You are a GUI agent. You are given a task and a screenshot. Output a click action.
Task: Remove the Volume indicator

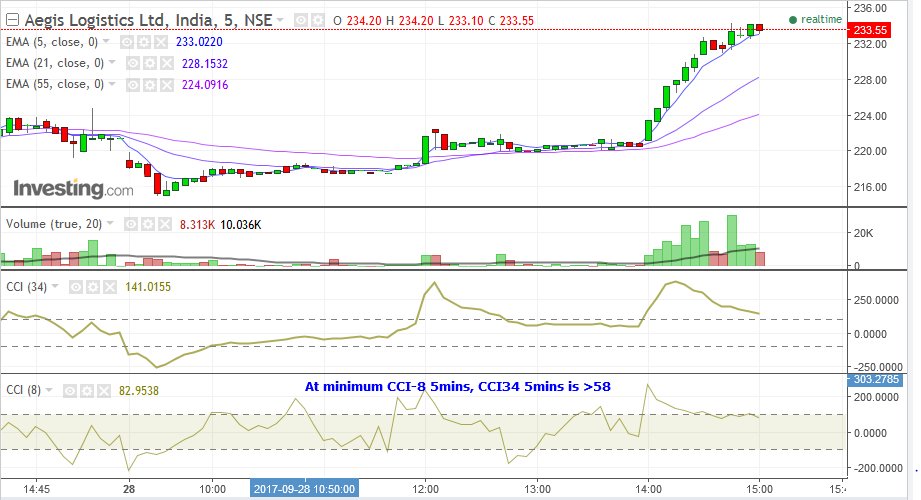(x=165, y=224)
